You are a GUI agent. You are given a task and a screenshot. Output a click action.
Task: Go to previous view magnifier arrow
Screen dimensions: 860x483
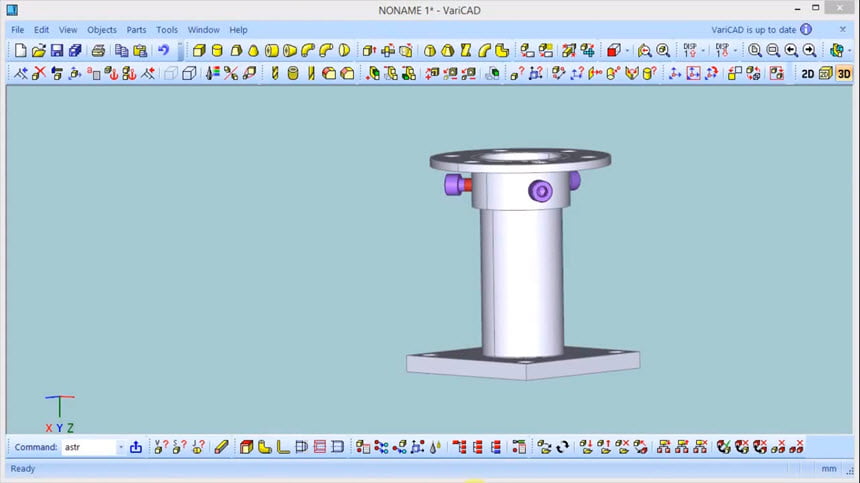point(791,50)
